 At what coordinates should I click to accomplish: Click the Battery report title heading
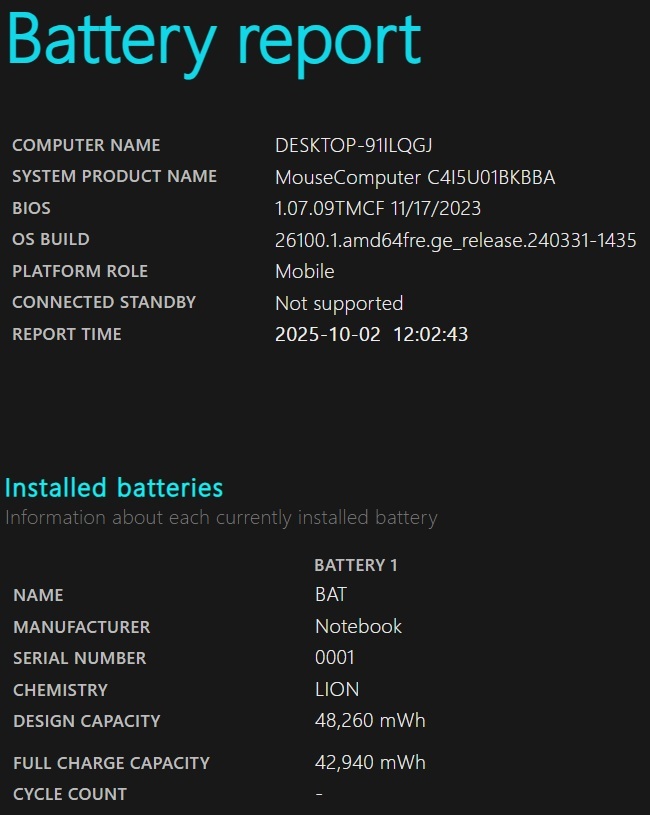point(213,42)
